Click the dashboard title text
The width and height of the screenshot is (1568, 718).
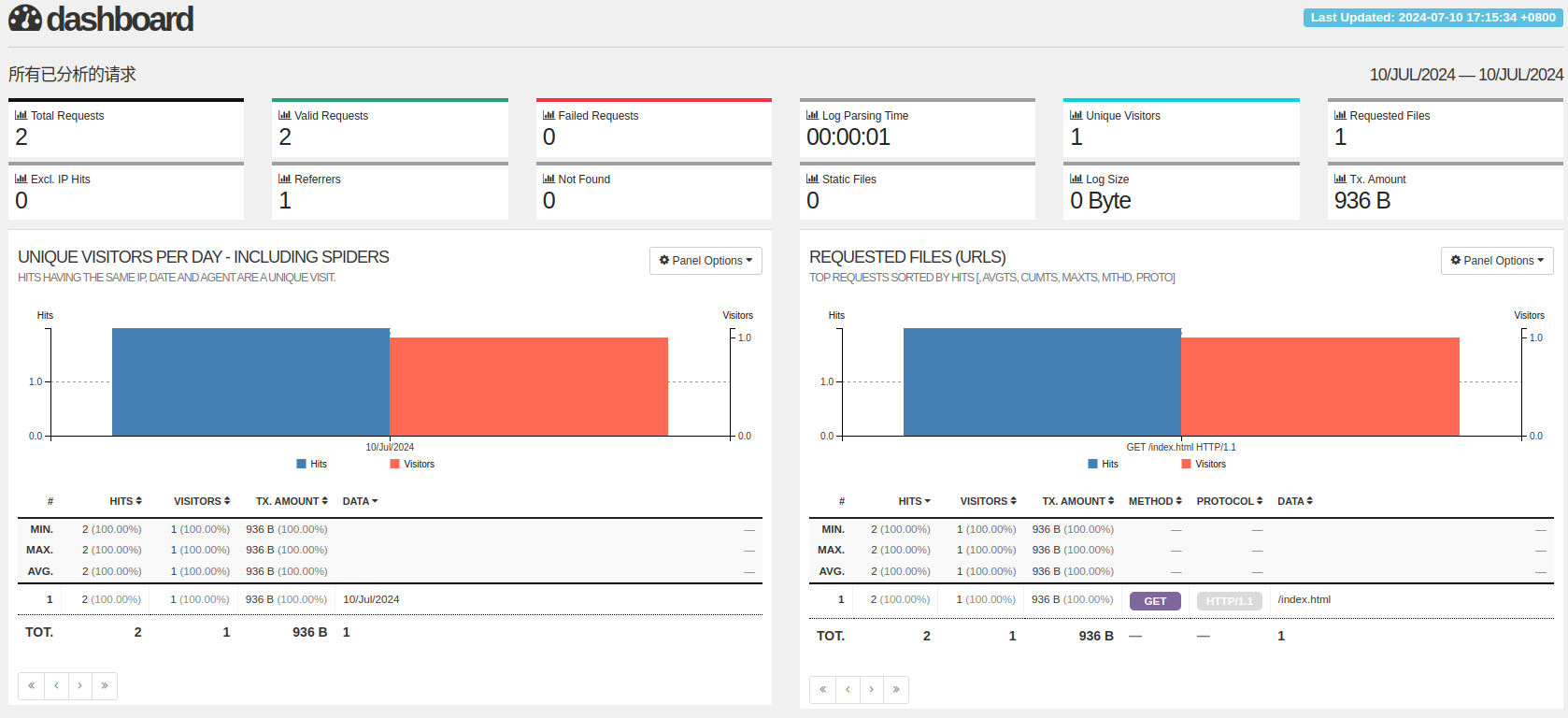[120, 19]
